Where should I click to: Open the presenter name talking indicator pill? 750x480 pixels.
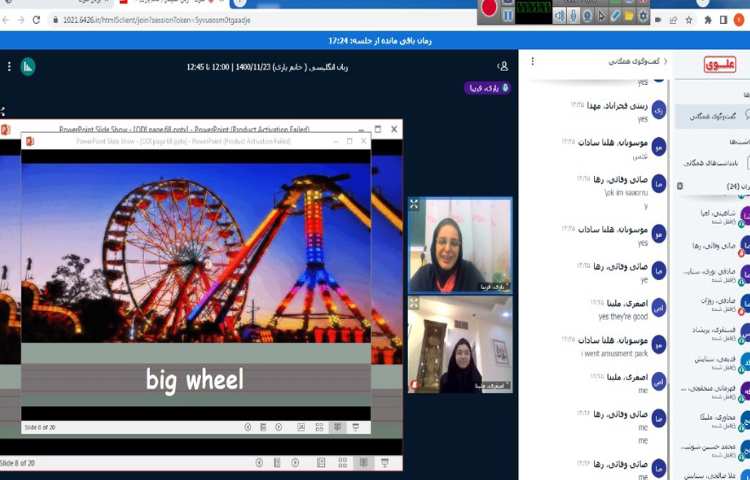pos(487,88)
